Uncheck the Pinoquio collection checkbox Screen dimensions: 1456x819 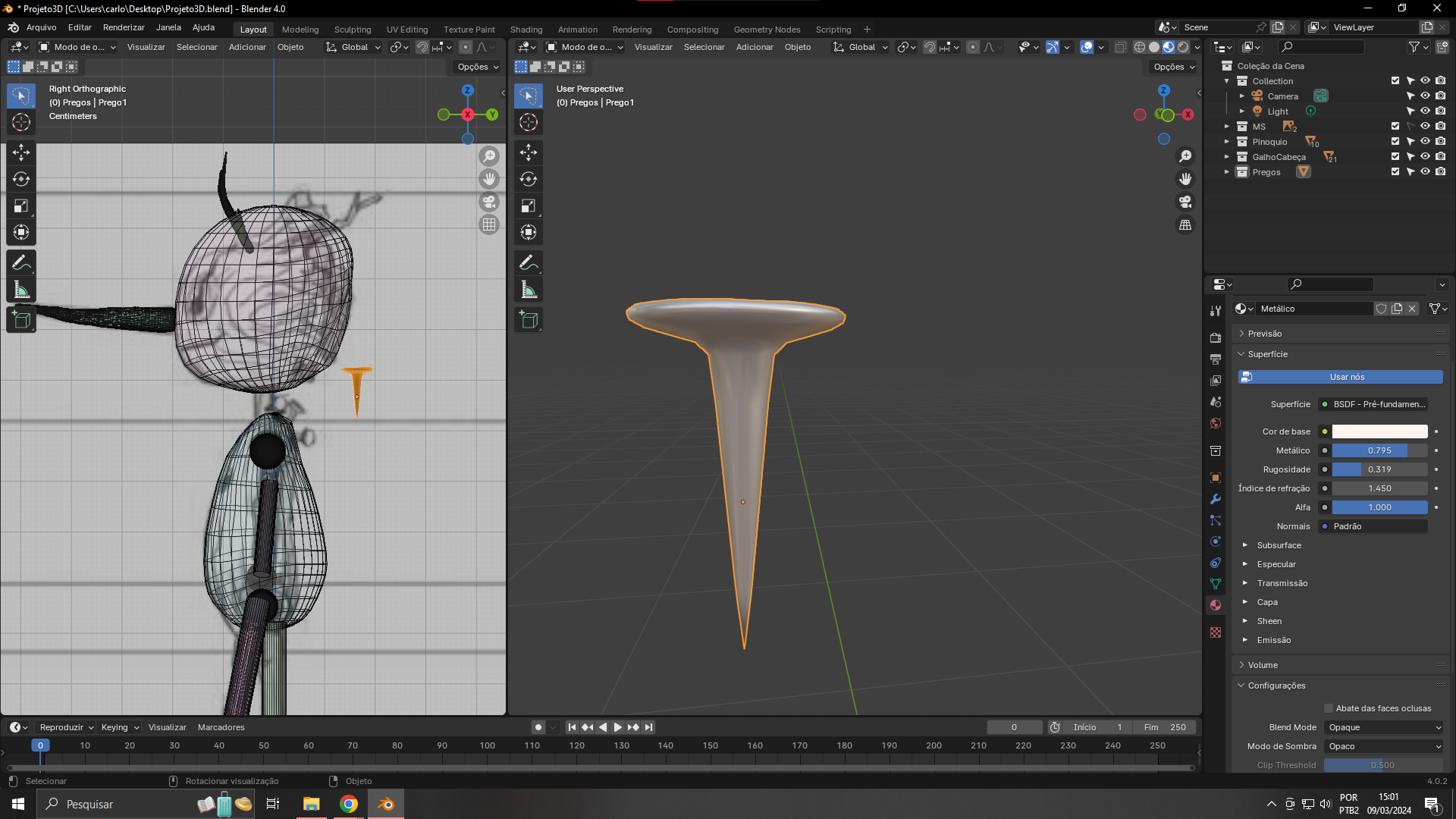point(1395,142)
